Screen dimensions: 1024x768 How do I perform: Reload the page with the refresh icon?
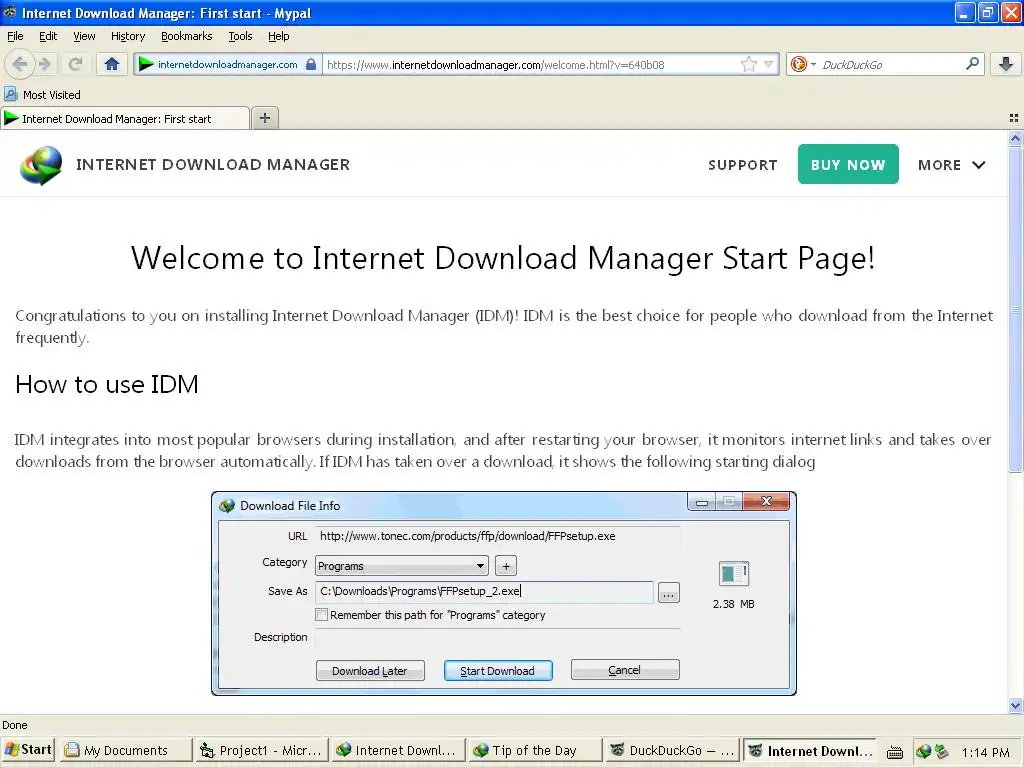click(75, 64)
